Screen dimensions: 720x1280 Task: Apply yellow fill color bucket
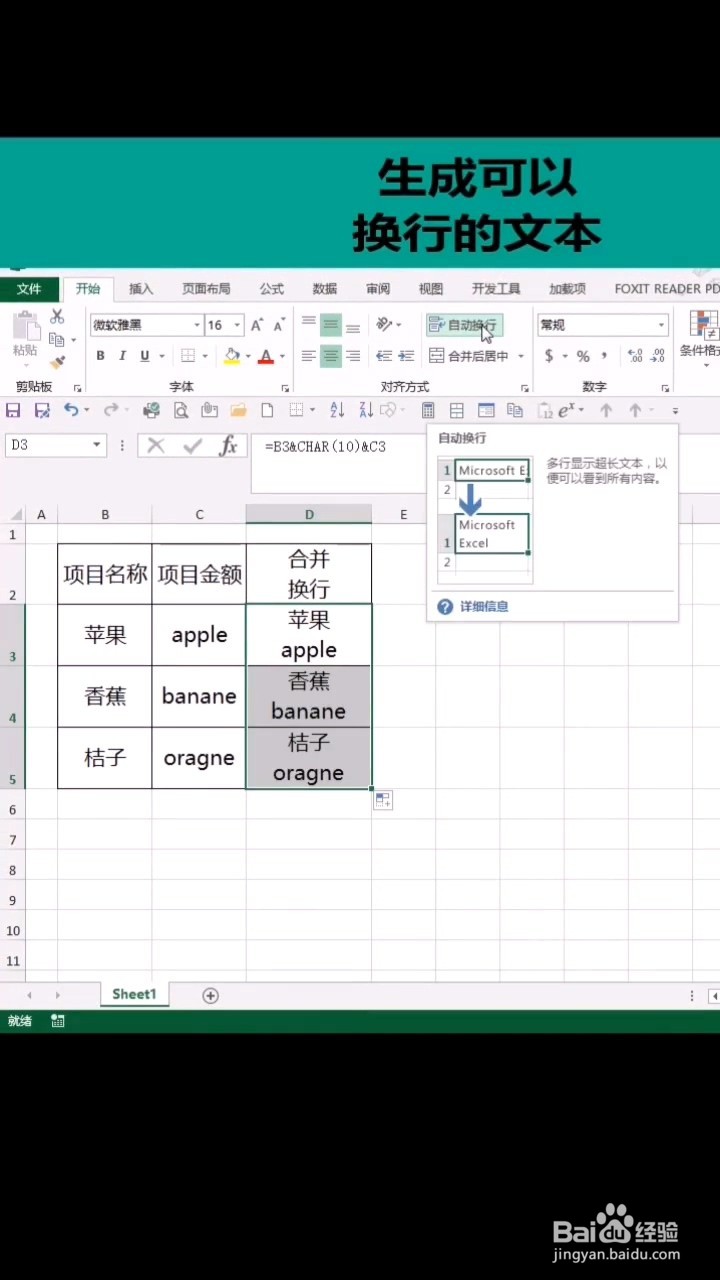[x=232, y=356]
